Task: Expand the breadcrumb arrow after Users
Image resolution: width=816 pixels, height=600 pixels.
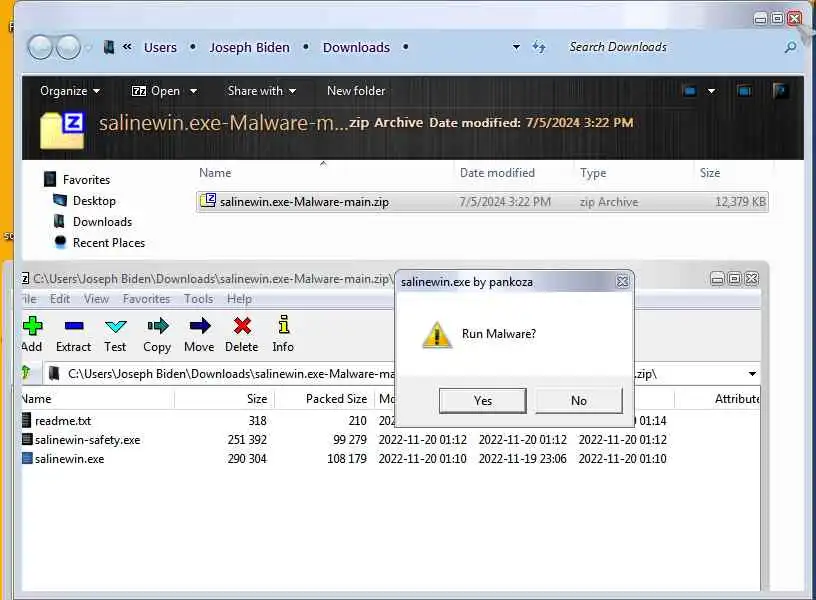Action: pos(193,47)
